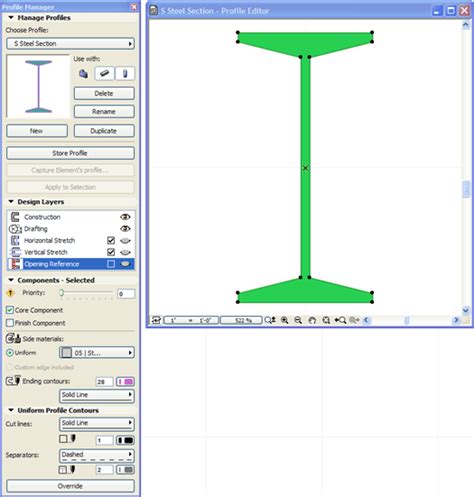Click the grayed Next Zoom icon
This screenshot has height=497, width=474.
tap(354, 320)
